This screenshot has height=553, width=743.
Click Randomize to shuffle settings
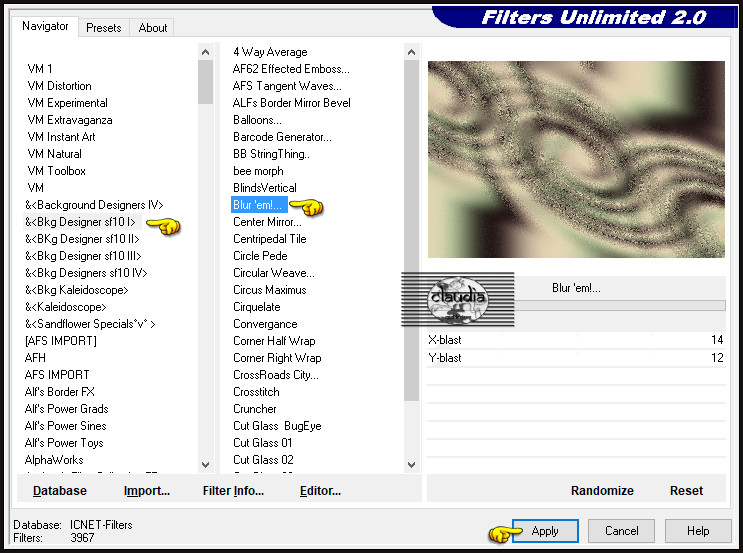point(602,490)
